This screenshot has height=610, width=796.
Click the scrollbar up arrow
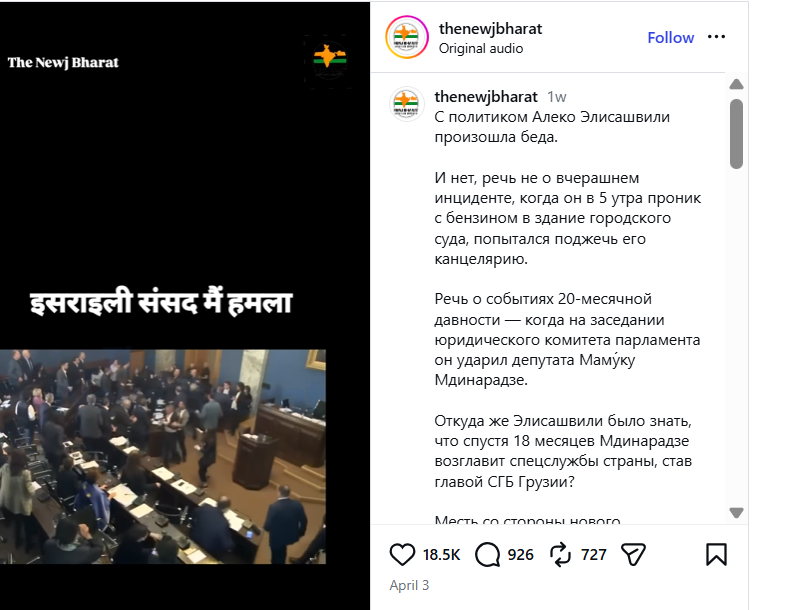coord(736,84)
